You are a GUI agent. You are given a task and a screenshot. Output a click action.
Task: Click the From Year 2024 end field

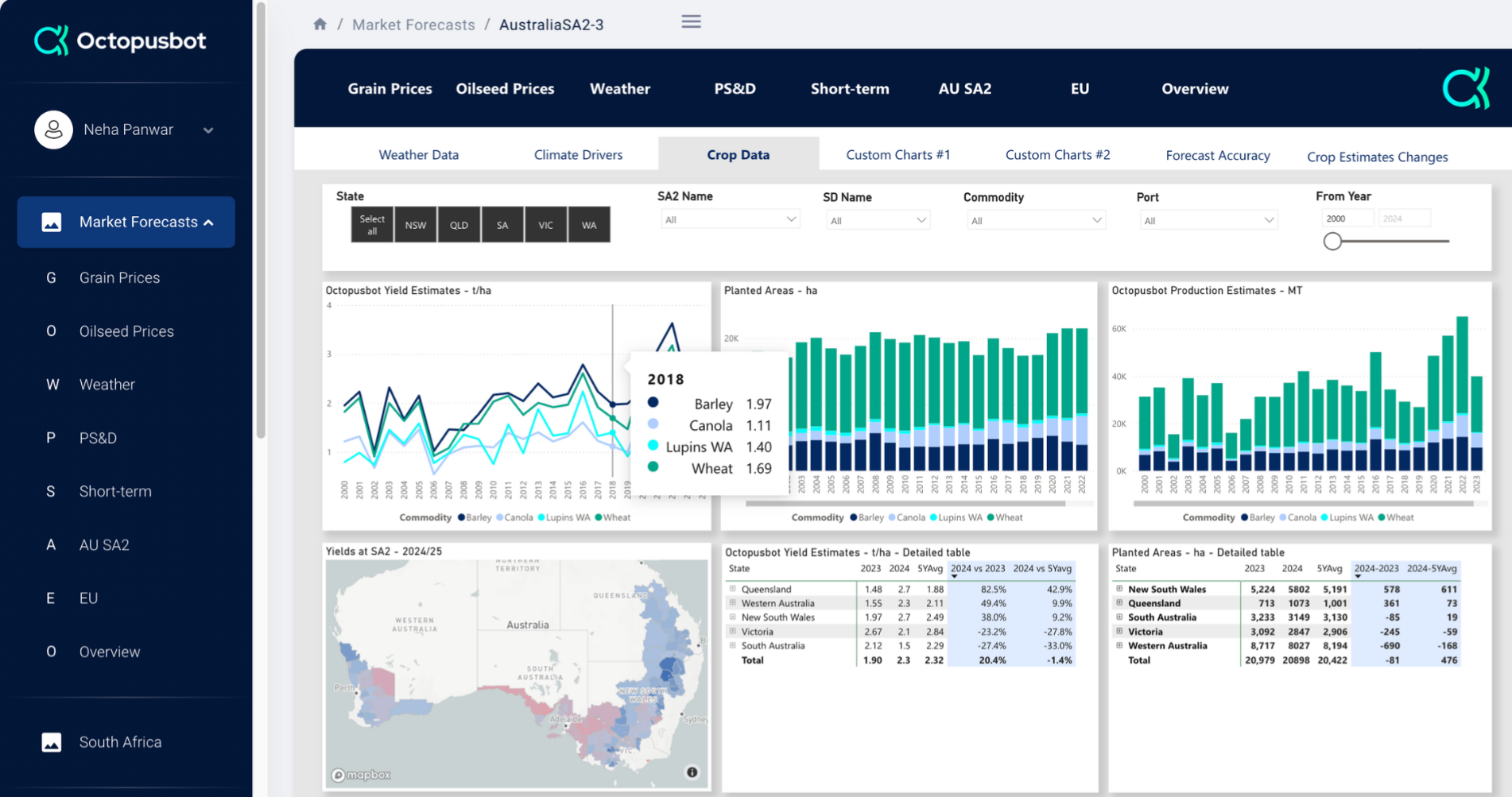coord(1405,219)
